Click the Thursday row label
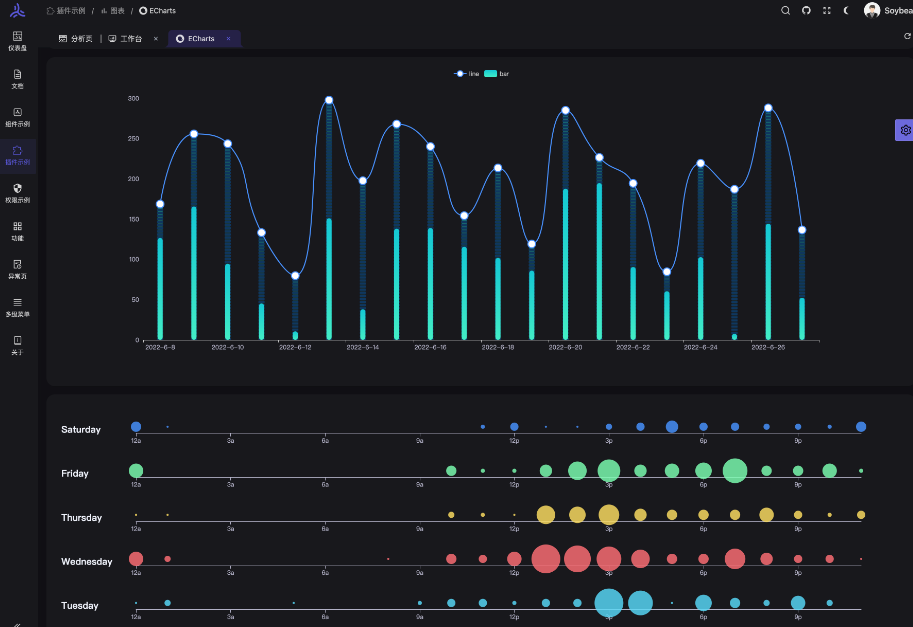The width and height of the screenshot is (913, 627). tap(82, 518)
